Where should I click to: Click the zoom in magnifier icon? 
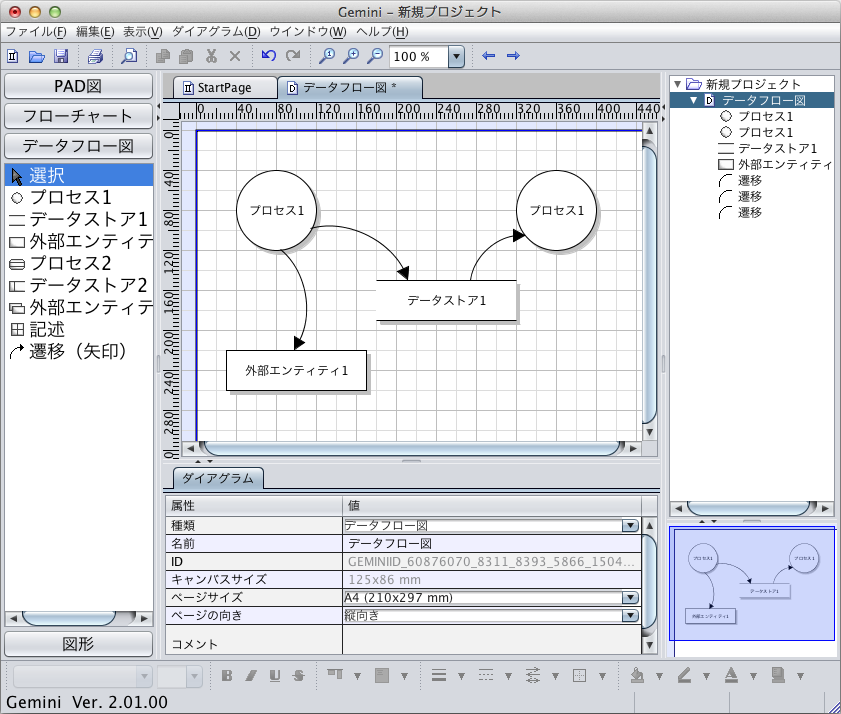[x=351, y=56]
